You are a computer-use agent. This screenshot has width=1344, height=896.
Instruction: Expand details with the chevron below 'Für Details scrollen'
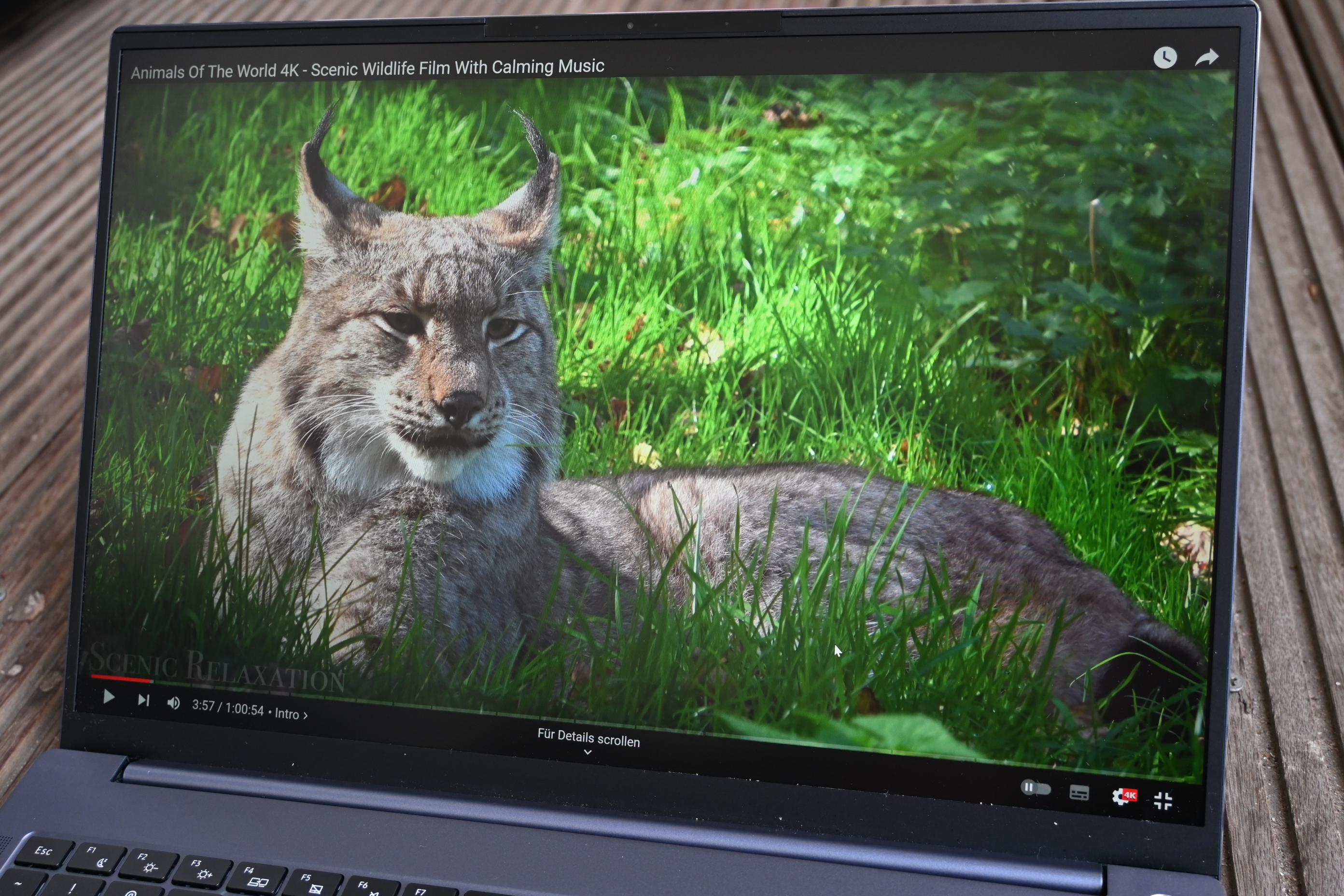(x=587, y=753)
